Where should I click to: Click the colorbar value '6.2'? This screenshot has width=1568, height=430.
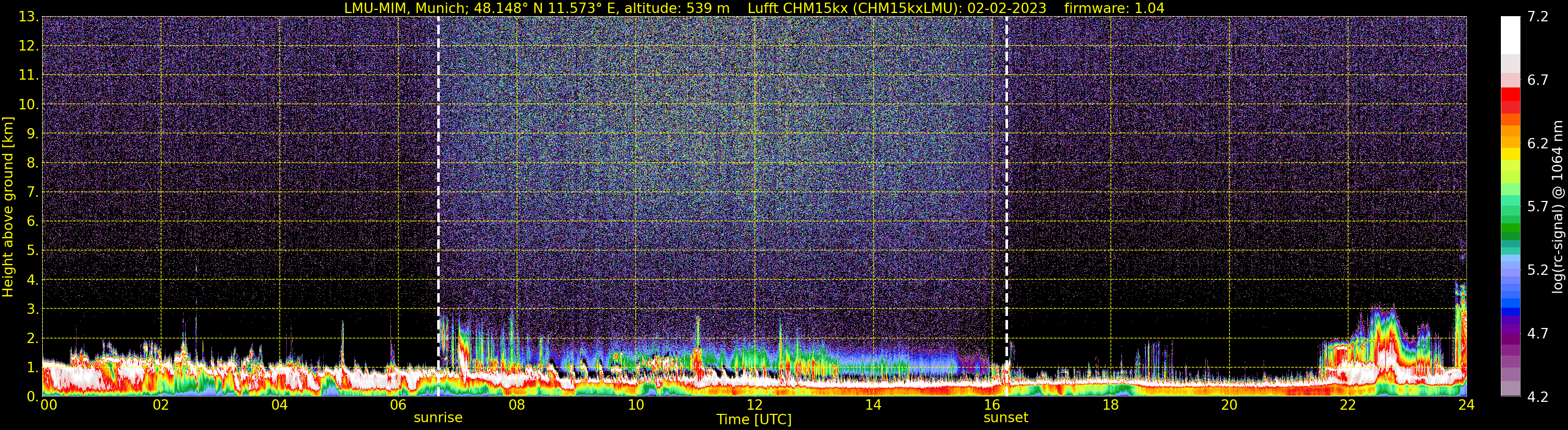click(1538, 143)
